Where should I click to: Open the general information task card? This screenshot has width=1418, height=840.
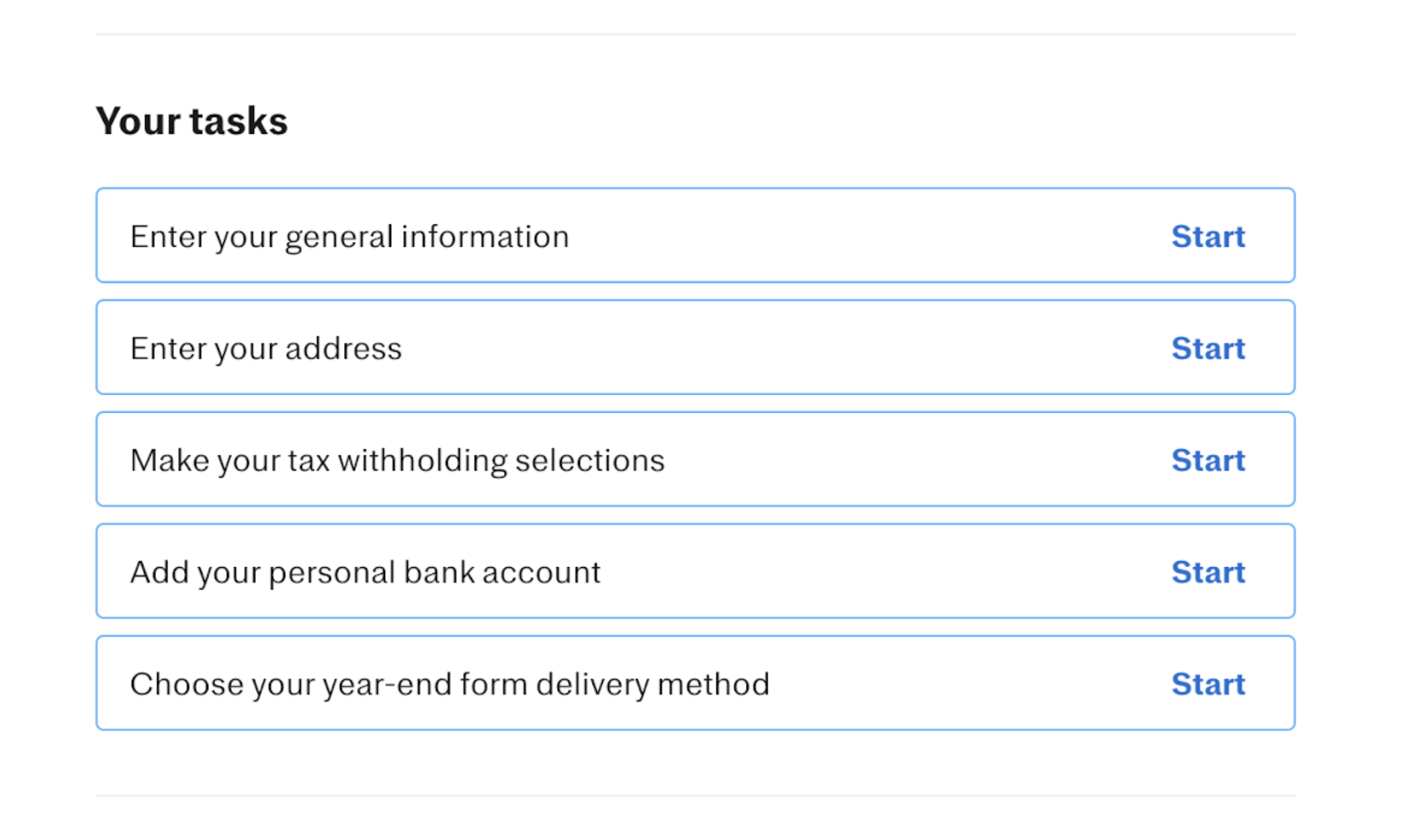[x=806, y=235]
